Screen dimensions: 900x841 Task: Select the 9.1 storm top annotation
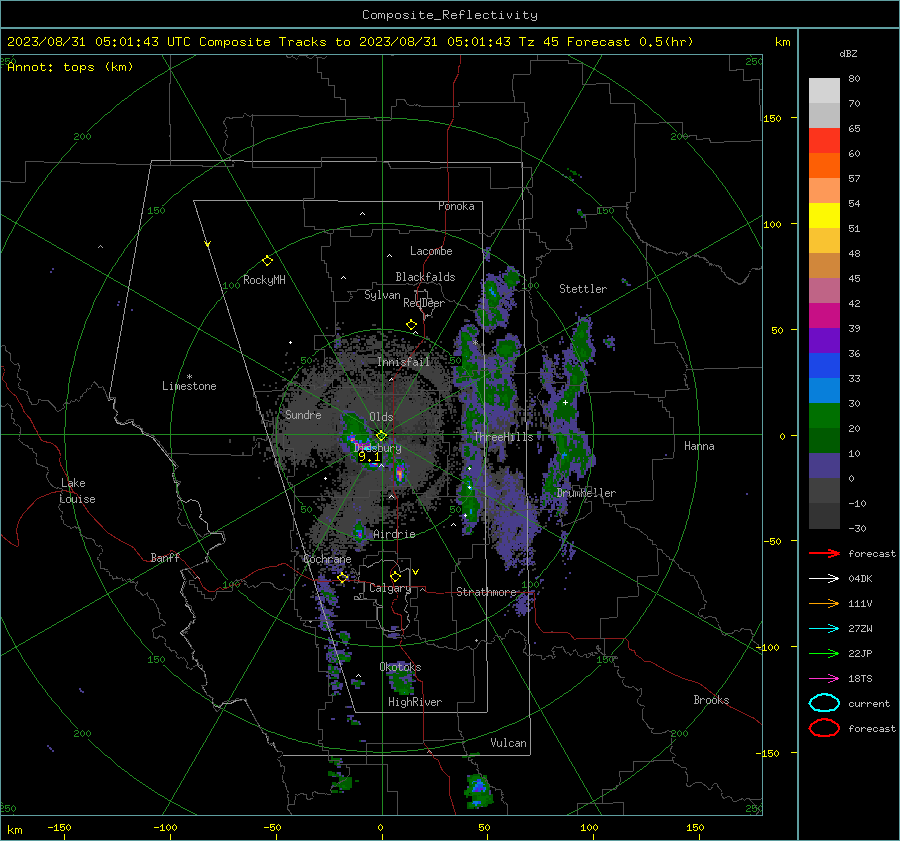(x=368, y=457)
